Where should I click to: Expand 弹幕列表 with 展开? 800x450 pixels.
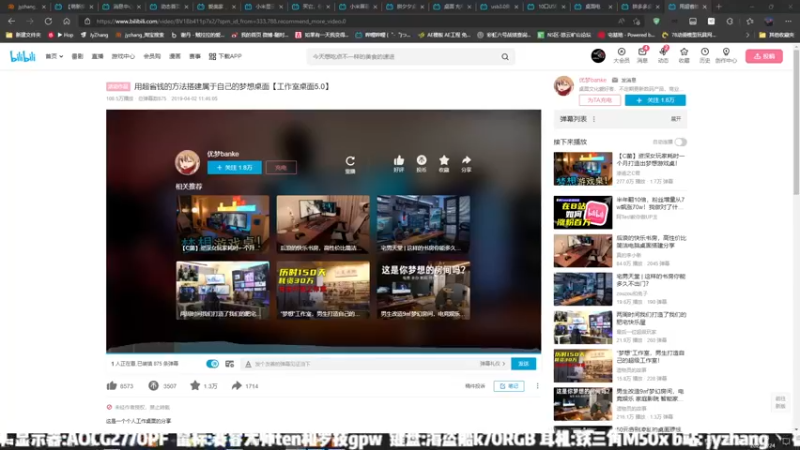tap(676, 119)
